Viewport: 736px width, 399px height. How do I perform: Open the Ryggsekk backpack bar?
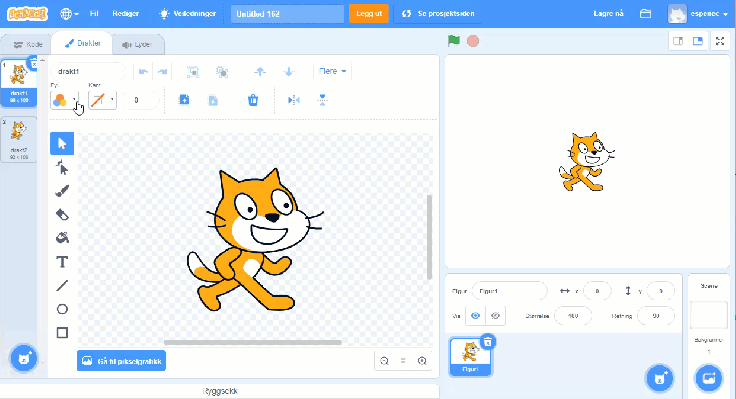[220, 391]
